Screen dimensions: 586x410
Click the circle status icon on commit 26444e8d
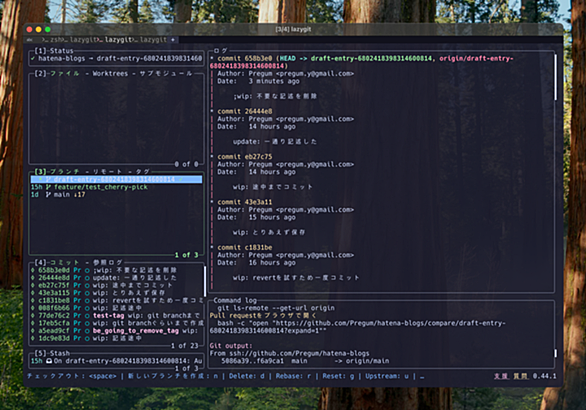click(x=87, y=278)
